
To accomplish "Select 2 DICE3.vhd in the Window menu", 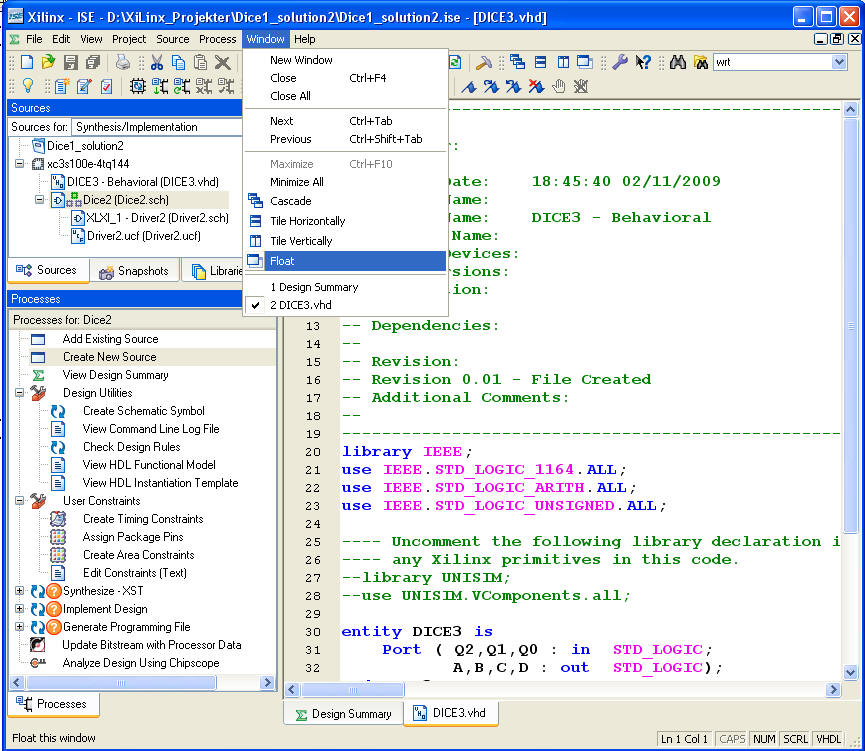I will point(345,305).
